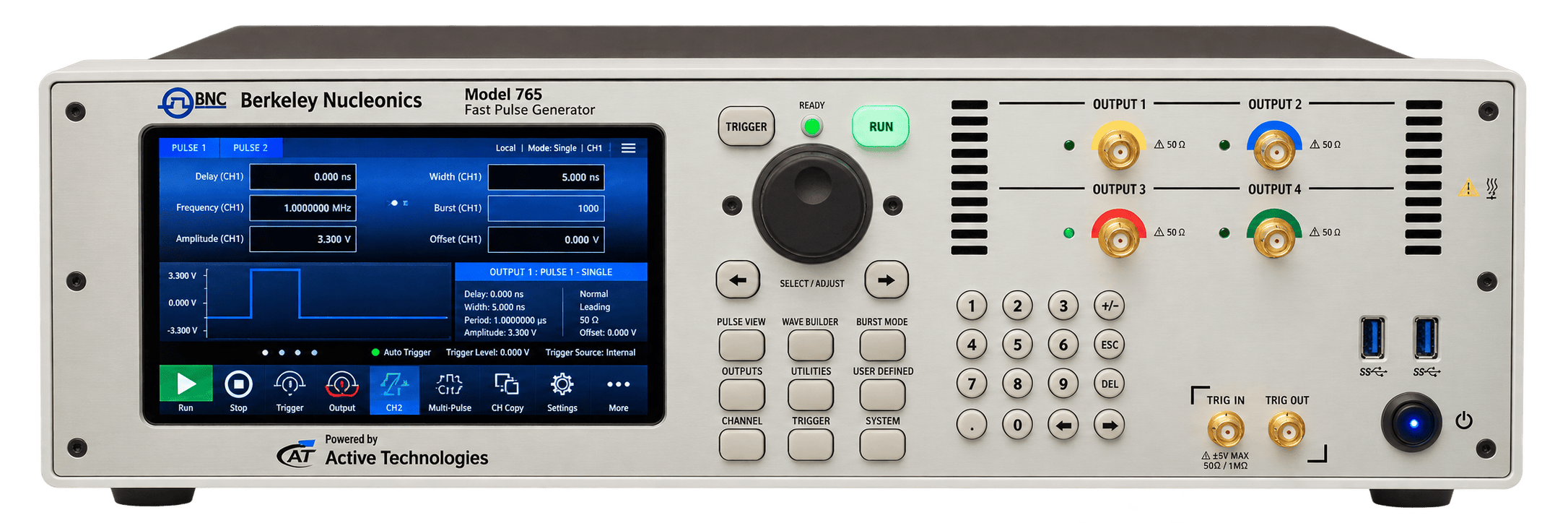Image resolution: width=1568 pixels, height=523 pixels.
Task: Select the Delay (CH1) value field
Action: [303, 177]
